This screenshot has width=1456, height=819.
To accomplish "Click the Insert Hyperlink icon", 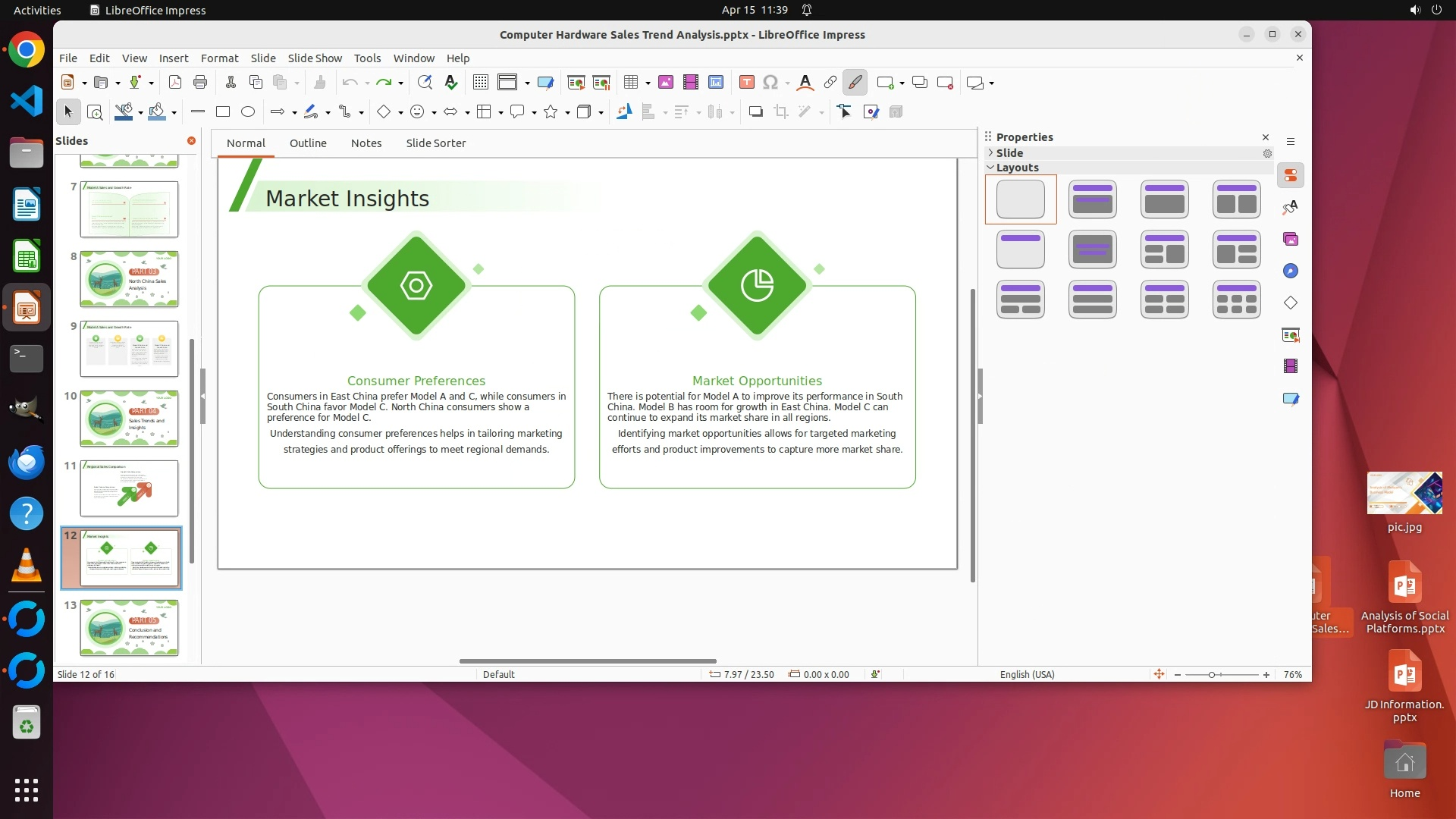I will click(830, 83).
